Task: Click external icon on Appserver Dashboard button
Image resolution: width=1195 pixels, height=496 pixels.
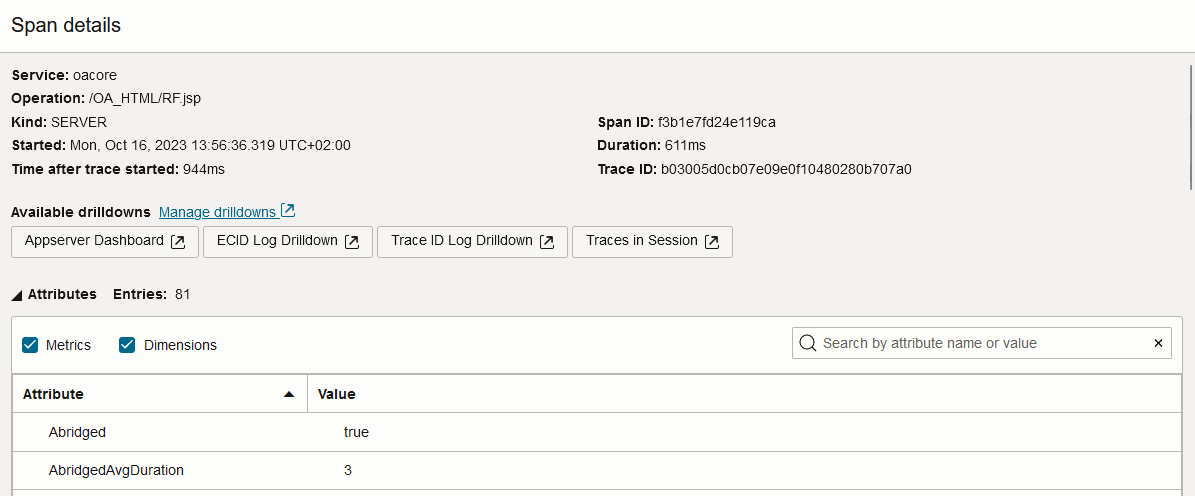Action: click(178, 242)
